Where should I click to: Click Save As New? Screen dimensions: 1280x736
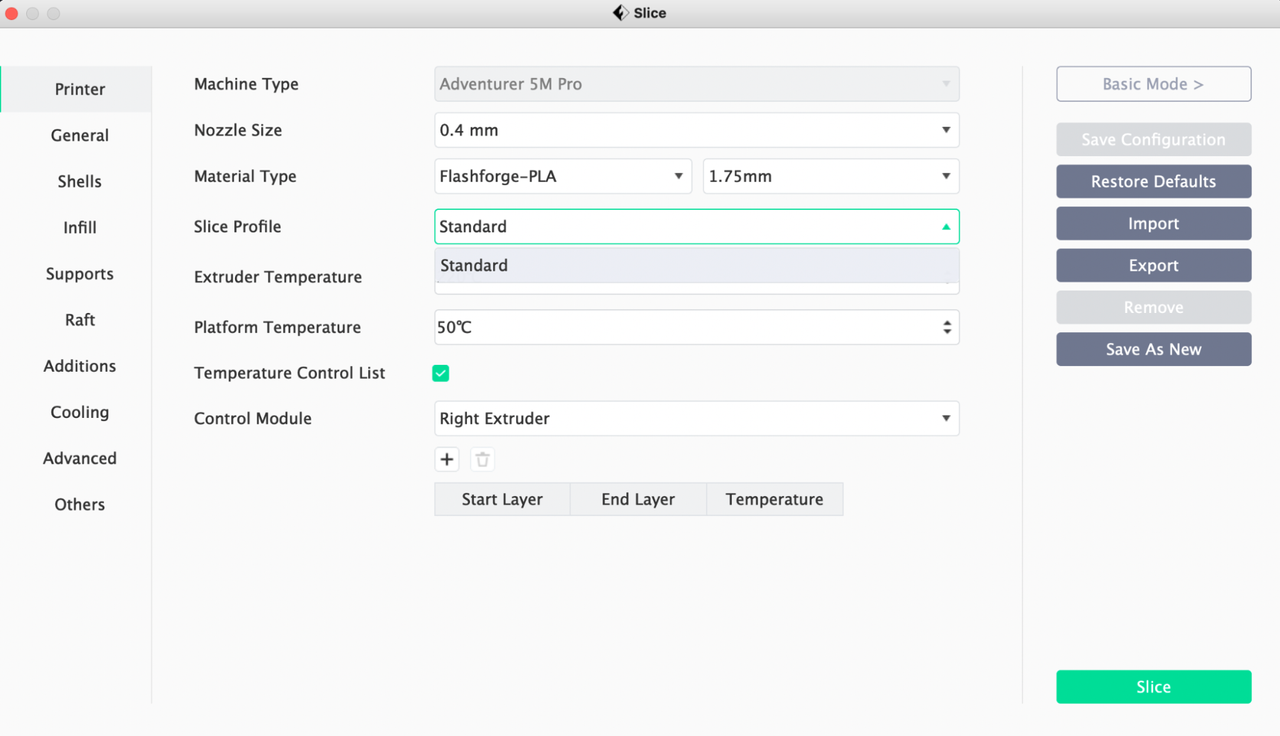click(1153, 349)
